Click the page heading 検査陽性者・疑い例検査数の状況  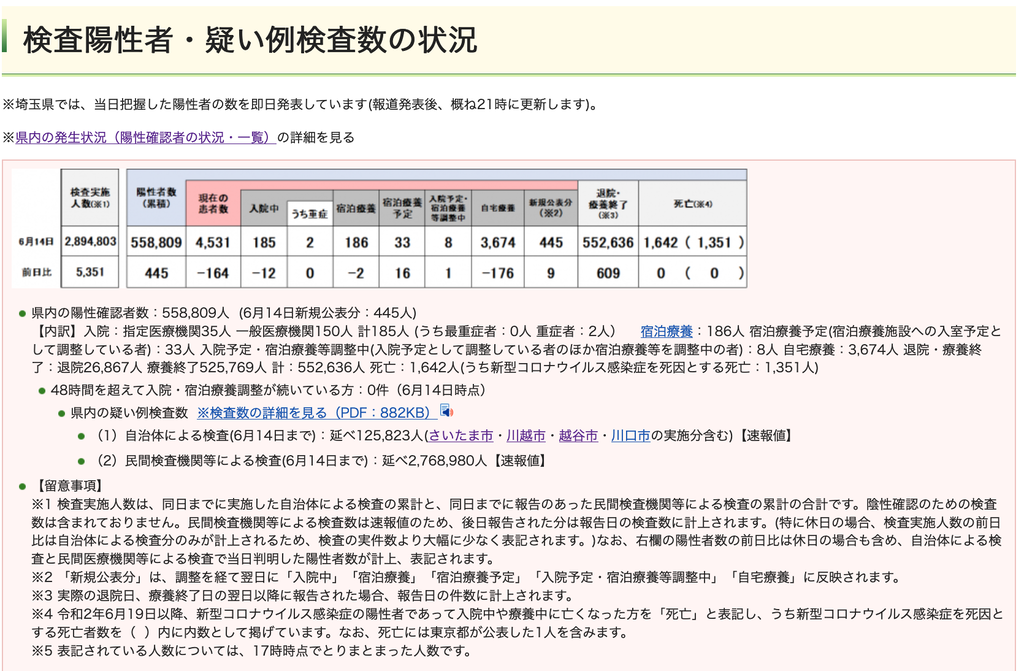(250, 40)
